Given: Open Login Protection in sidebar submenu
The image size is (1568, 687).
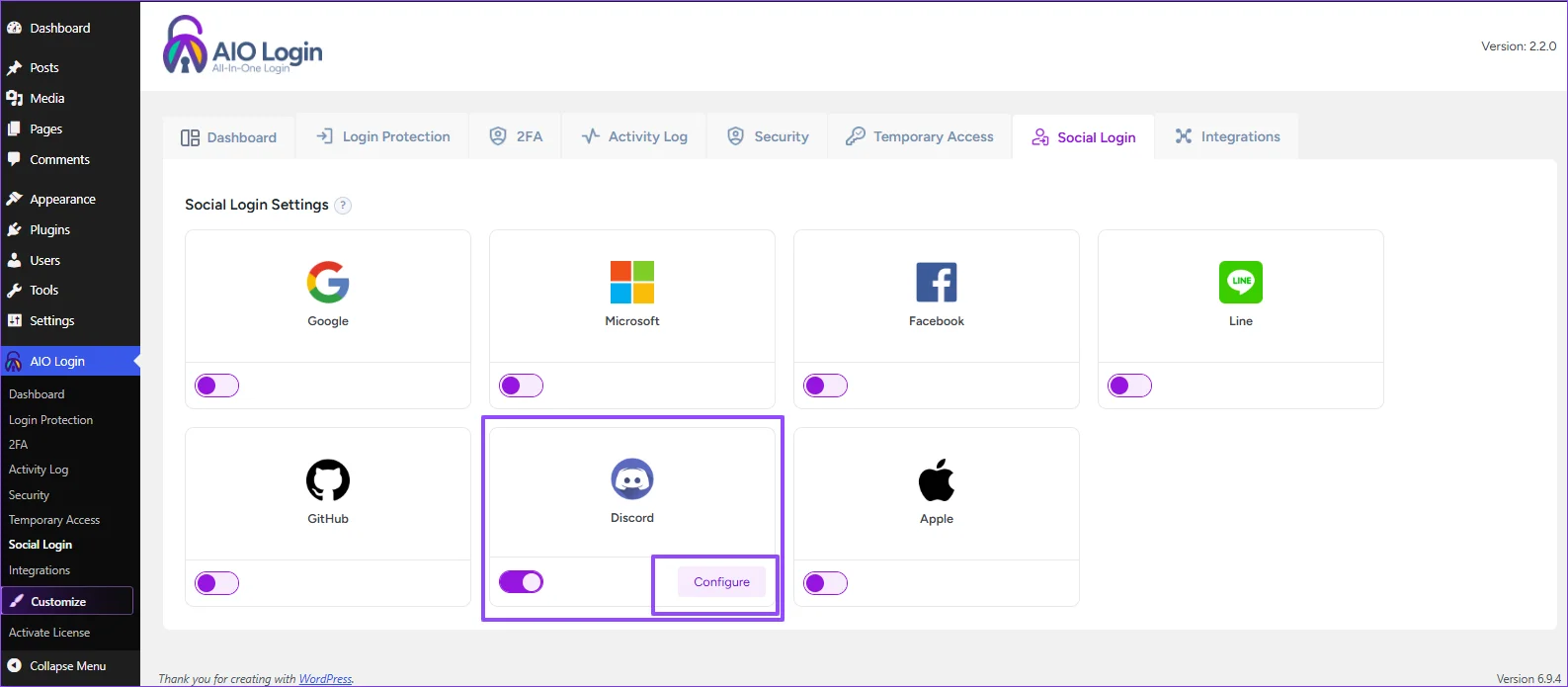Looking at the screenshot, I should pyautogui.click(x=51, y=420).
